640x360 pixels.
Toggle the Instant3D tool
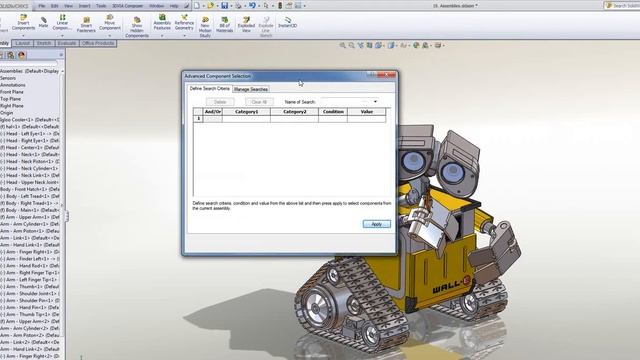coord(287,22)
